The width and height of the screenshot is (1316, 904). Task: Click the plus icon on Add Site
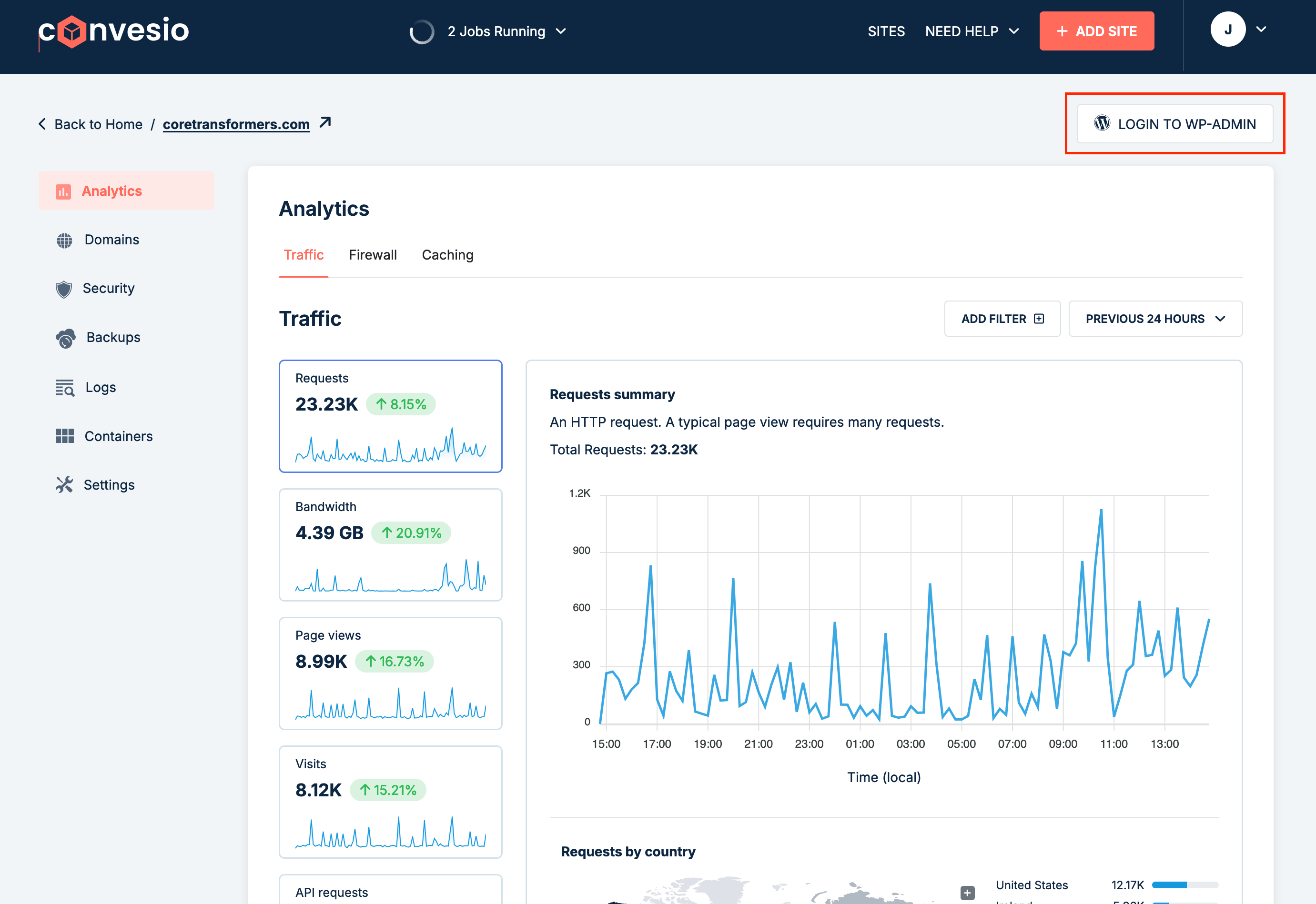click(1062, 31)
